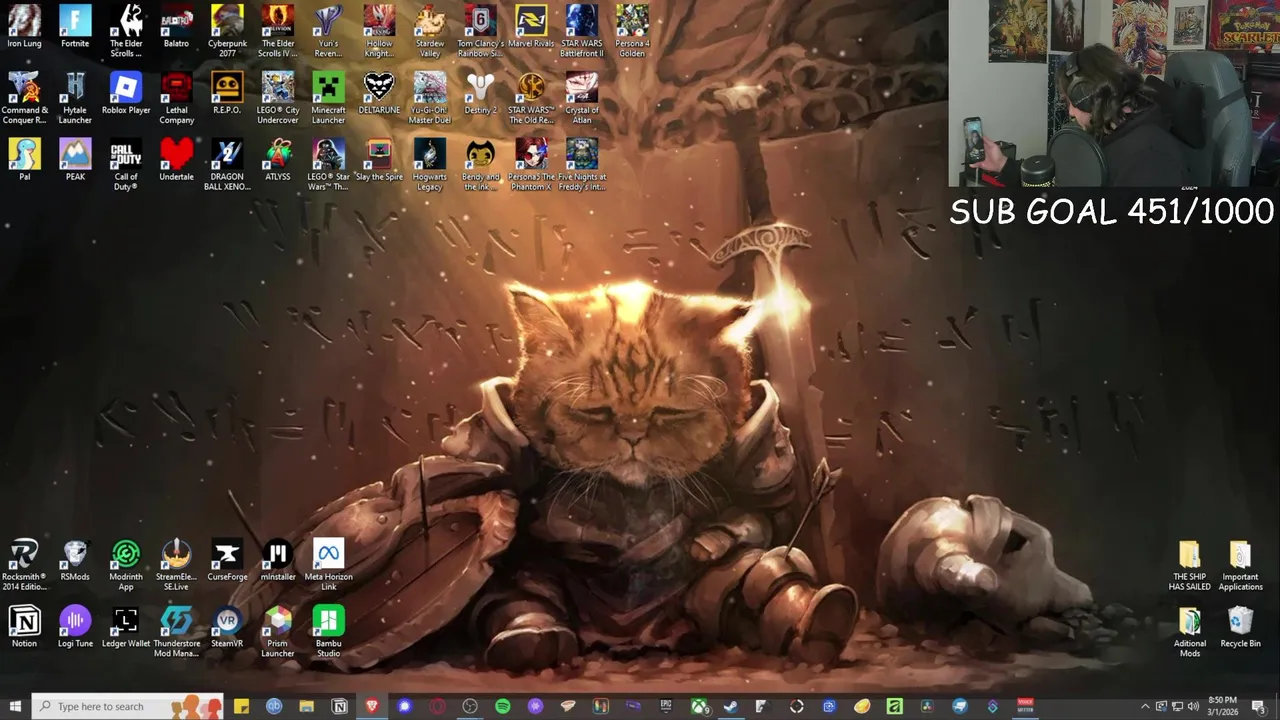The image size is (1280, 720).
Task: Select the PEAK game icon
Action: (x=75, y=160)
